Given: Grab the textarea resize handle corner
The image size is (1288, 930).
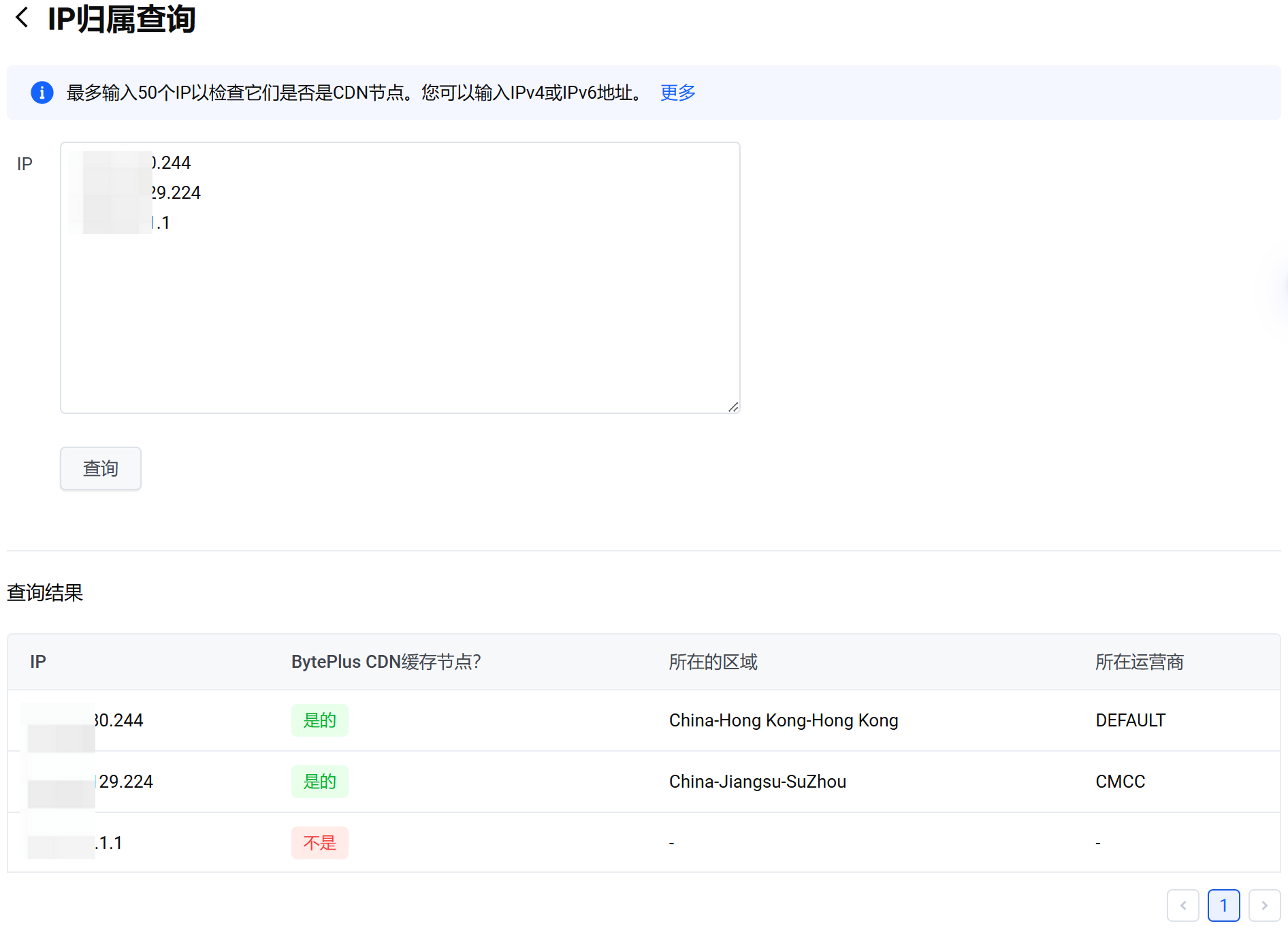Looking at the screenshot, I should tap(733, 407).
